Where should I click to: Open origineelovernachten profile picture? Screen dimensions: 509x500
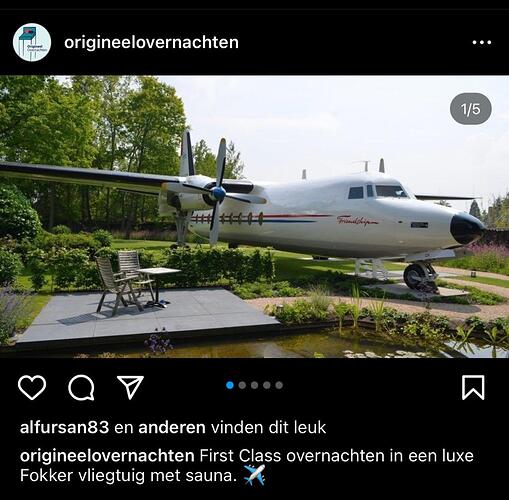point(32,42)
